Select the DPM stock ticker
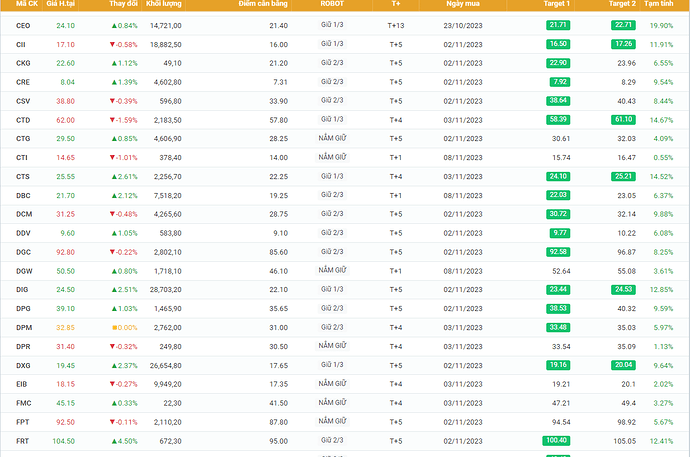 [x=24, y=327]
